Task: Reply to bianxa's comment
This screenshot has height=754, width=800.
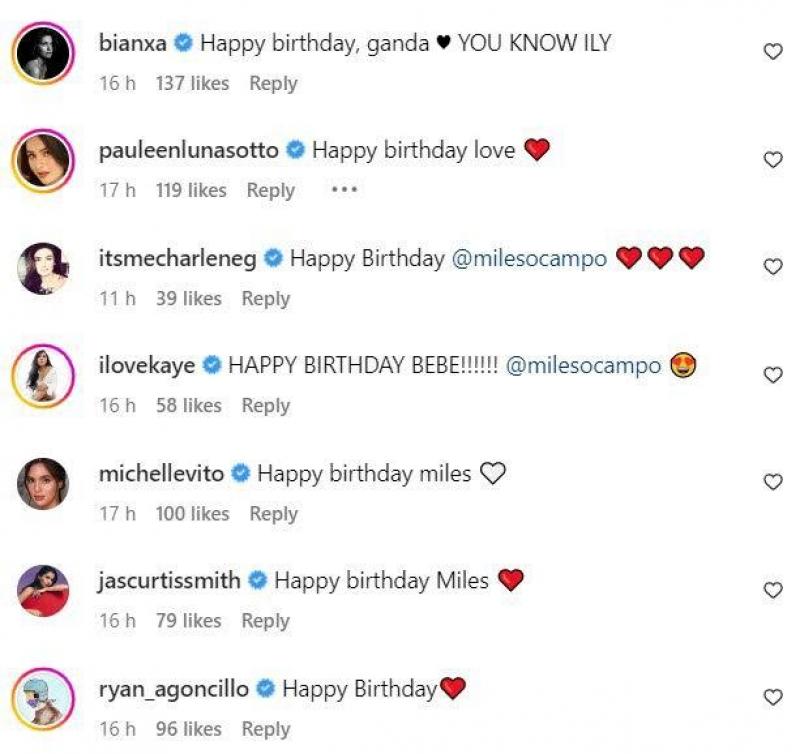Action: [x=273, y=83]
